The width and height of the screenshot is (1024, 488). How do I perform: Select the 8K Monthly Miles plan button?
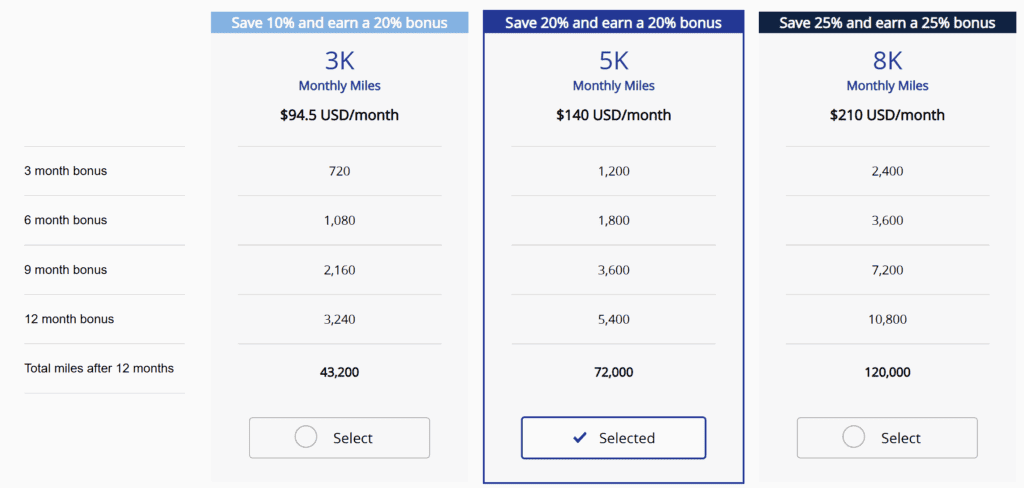point(887,438)
